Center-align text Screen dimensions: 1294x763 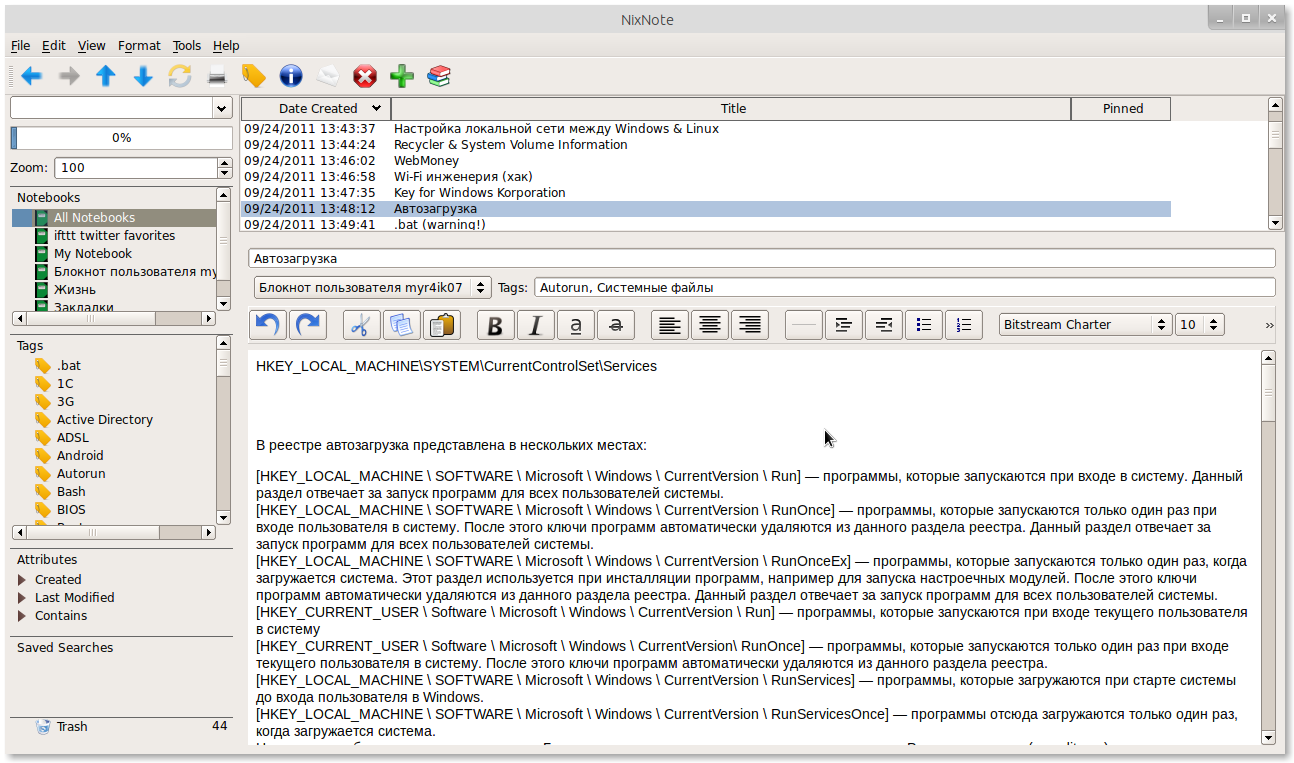coord(710,324)
